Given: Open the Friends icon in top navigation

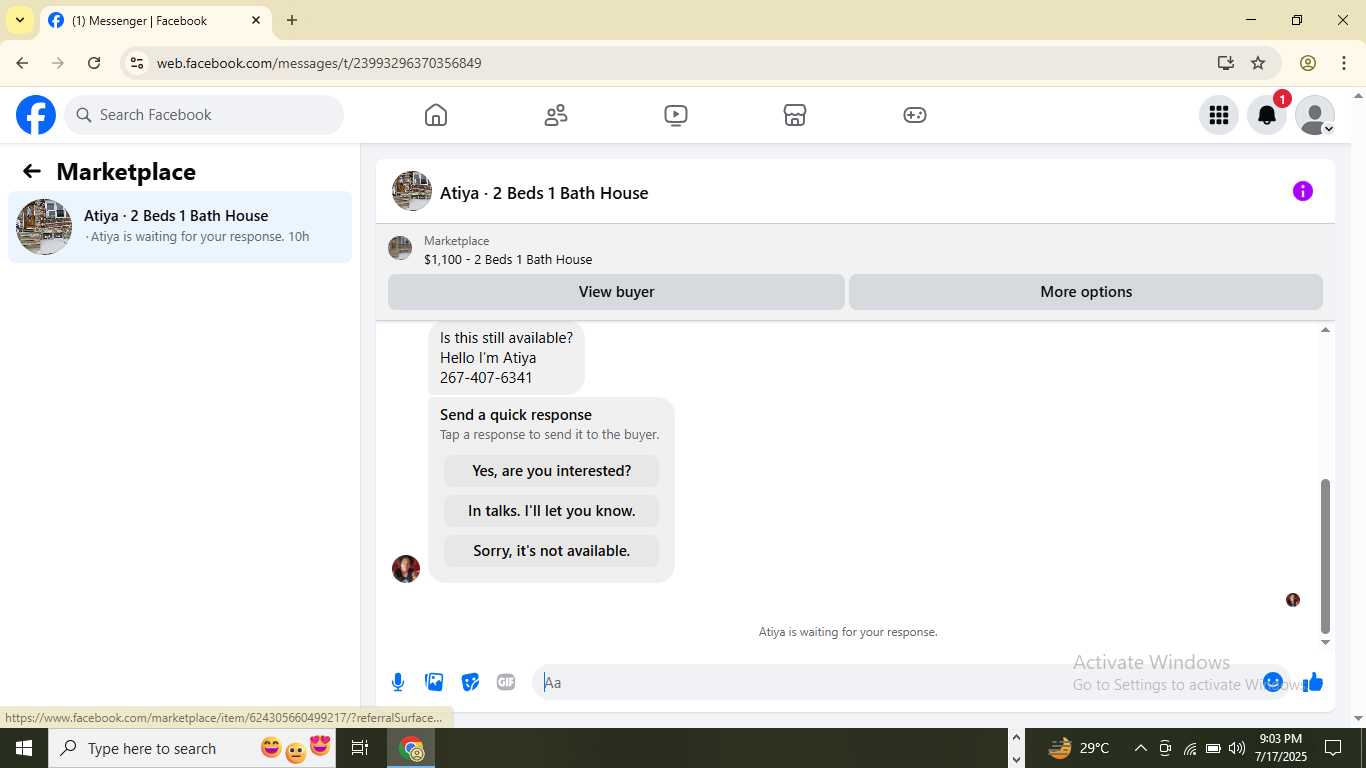Looking at the screenshot, I should pos(556,115).
